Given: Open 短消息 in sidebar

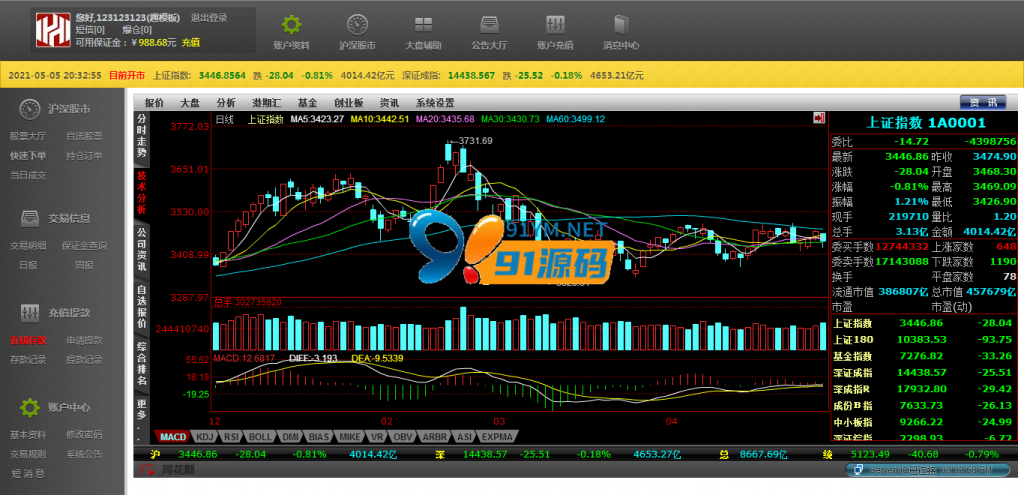Looking at the screenshot, I should tap(28, 473).
